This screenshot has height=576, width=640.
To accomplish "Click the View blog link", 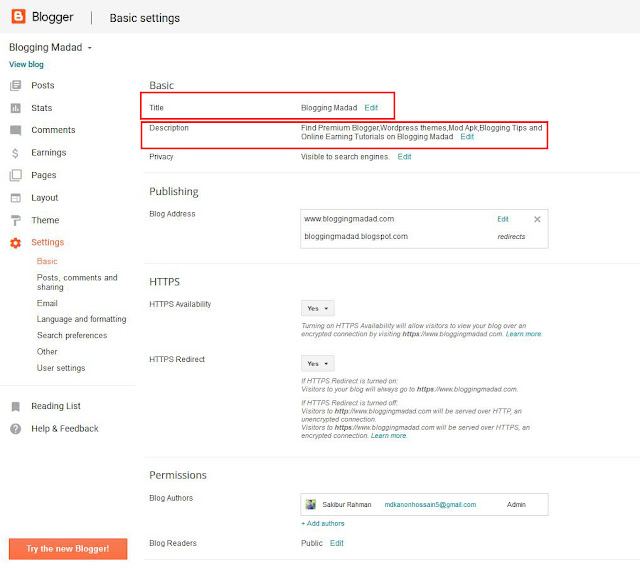I will (26, 64).
